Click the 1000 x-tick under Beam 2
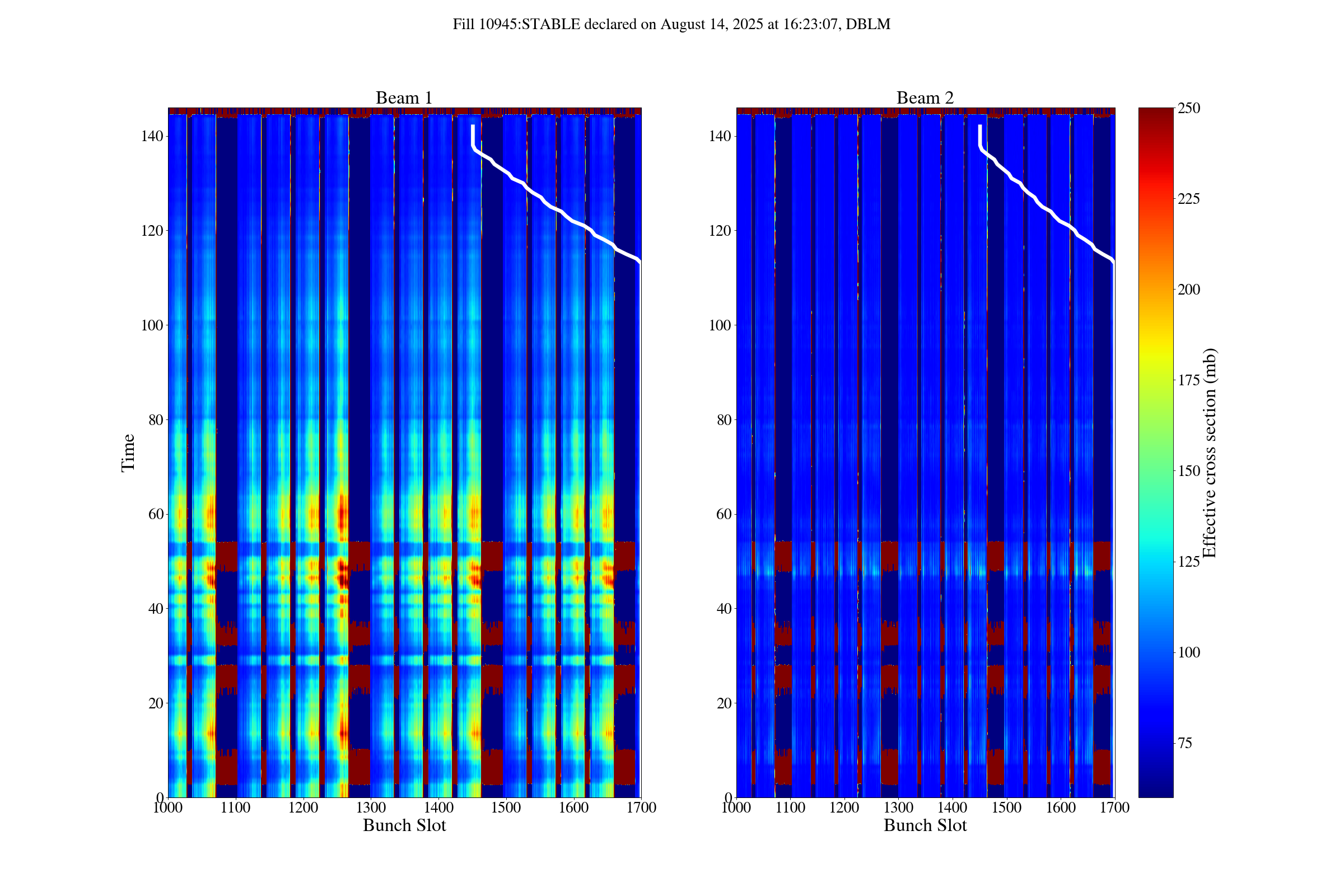This screenshot has width=1344, height=896. [x=736, y=808]
